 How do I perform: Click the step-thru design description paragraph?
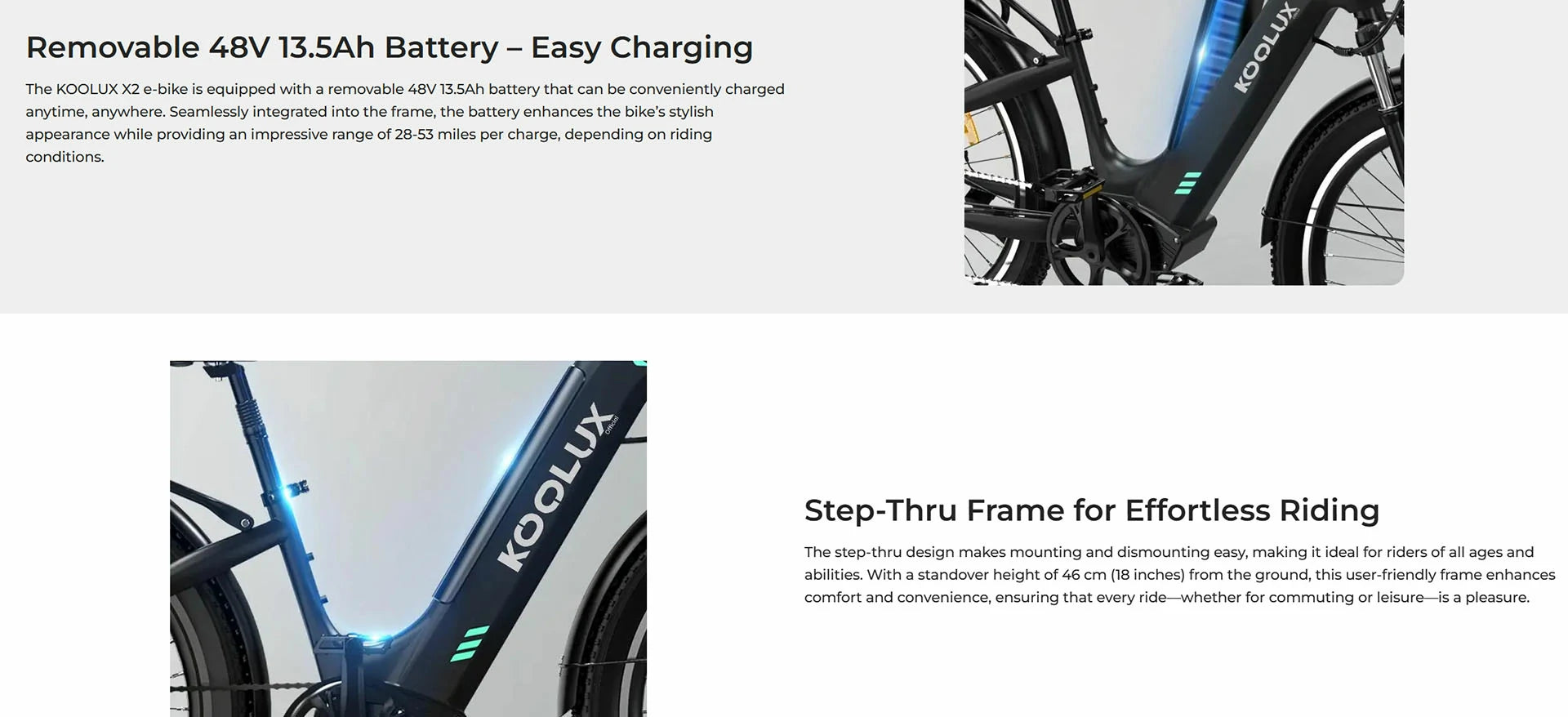click(1179, 575)
